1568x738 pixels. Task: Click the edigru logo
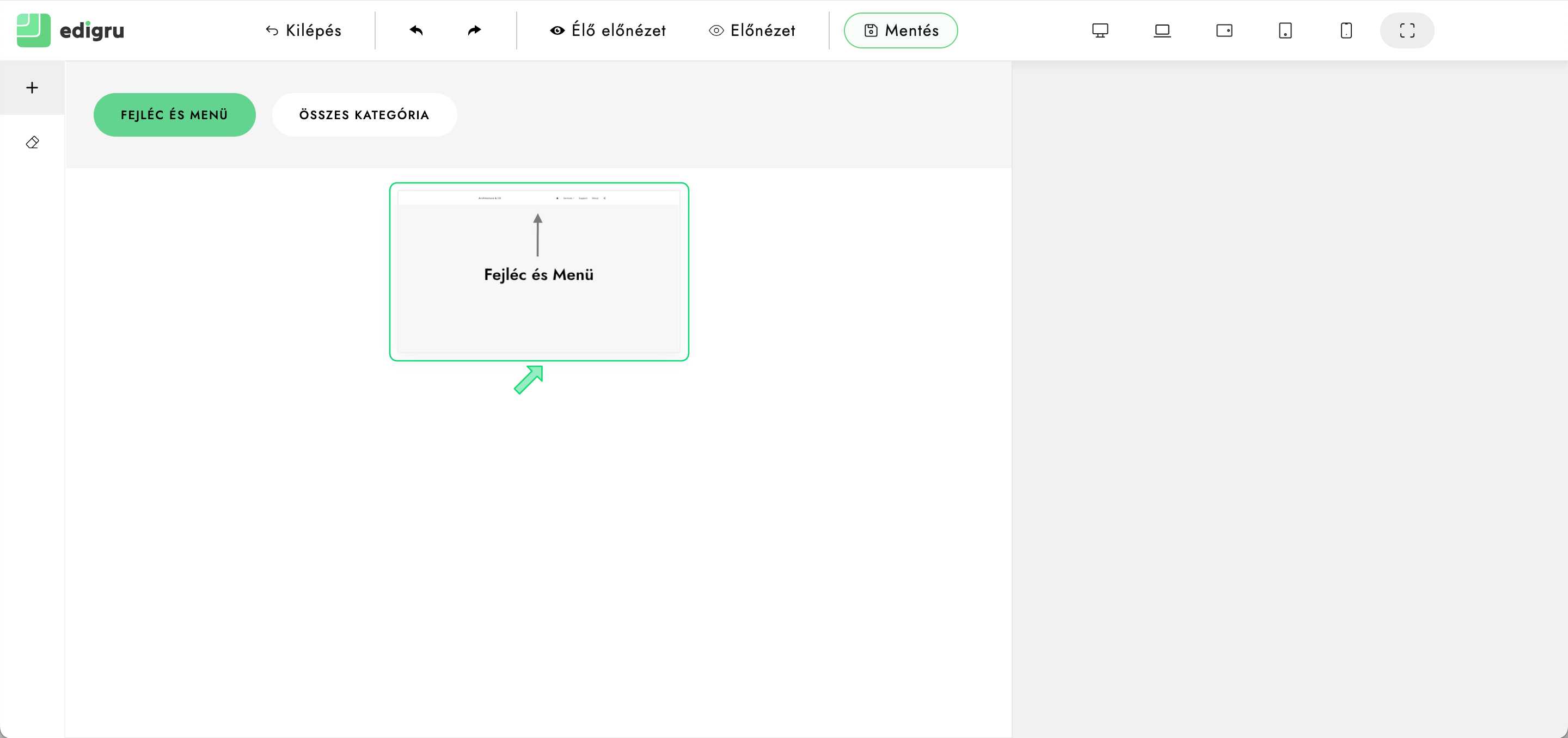71,30
